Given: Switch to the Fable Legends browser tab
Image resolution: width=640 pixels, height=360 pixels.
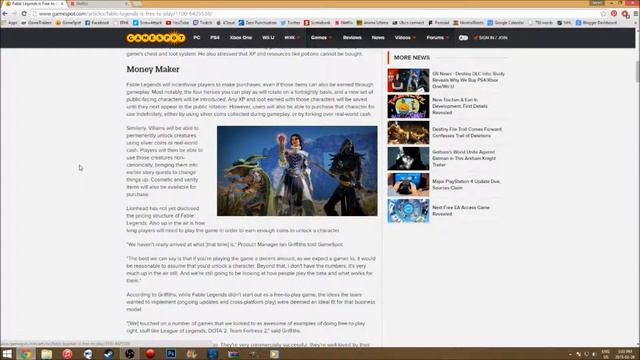Looking at the screenshot, I should (34, 4).
